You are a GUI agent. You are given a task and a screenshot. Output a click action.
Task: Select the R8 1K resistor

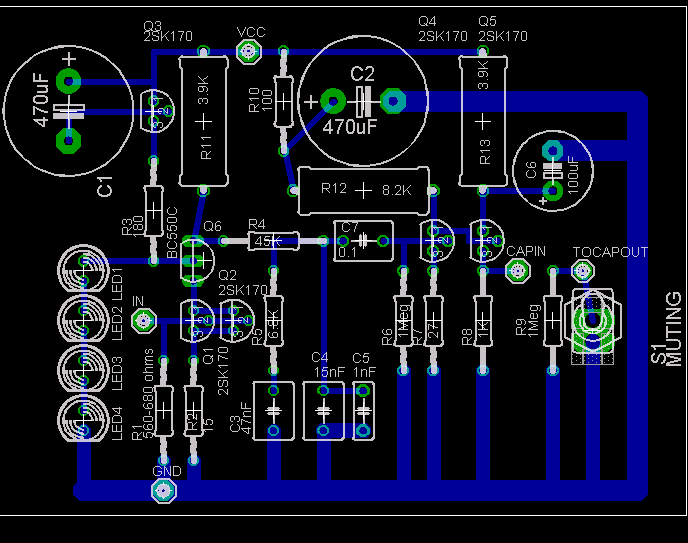pyautogui.click(x=483, y=322)
